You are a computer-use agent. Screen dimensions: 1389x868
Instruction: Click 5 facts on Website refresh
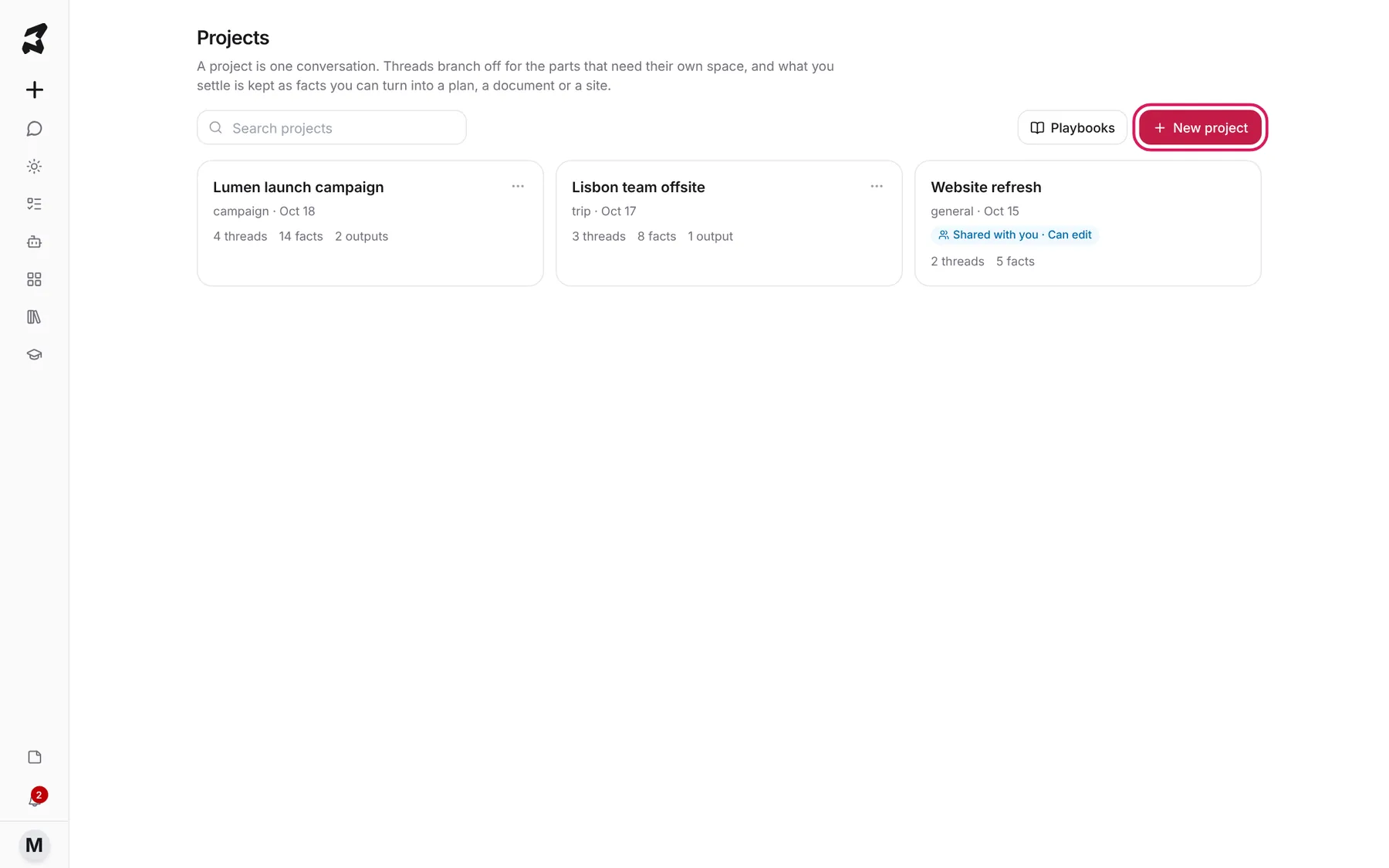point(1016,261)
